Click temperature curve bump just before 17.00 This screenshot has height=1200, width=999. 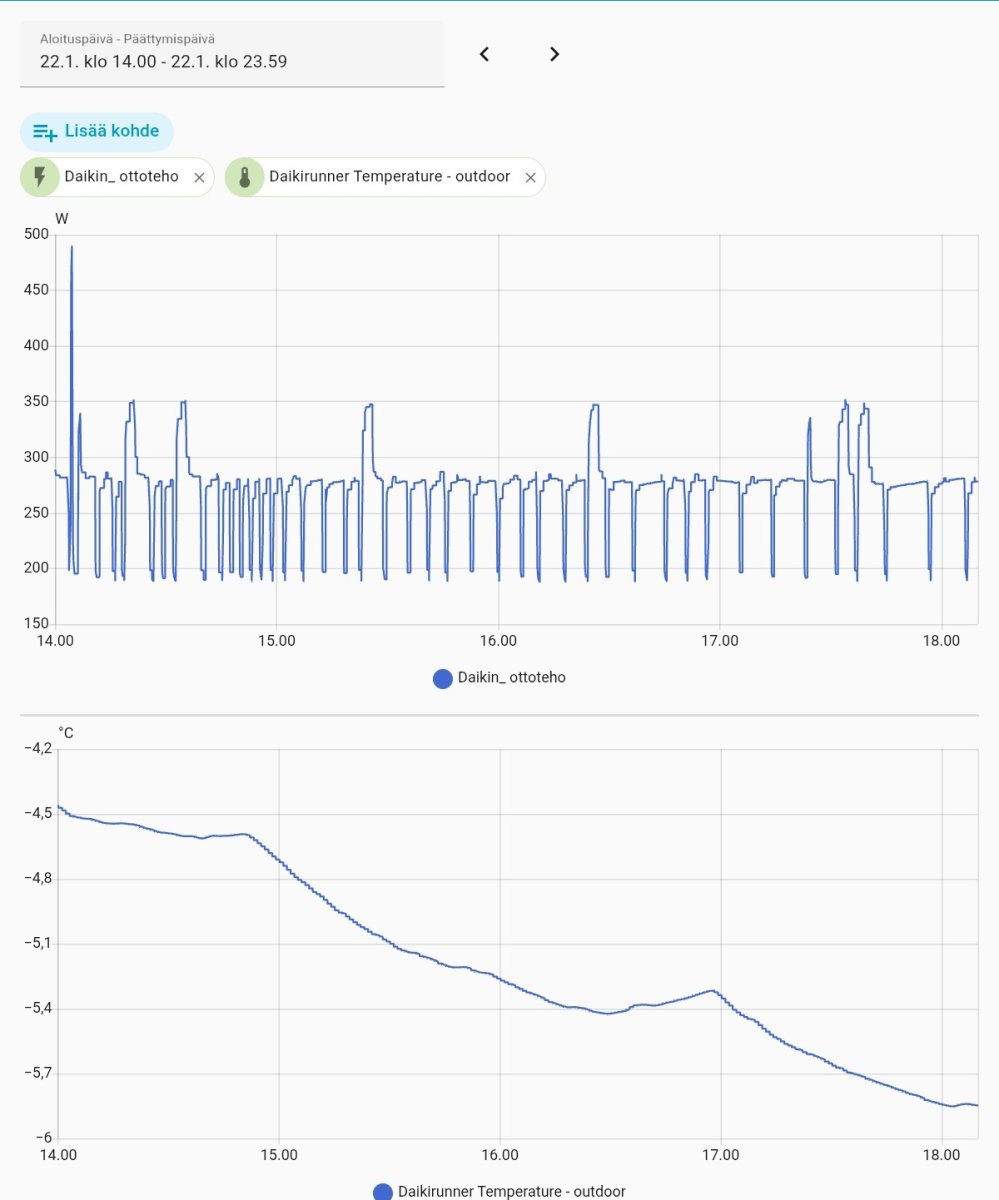click(712, 991)
